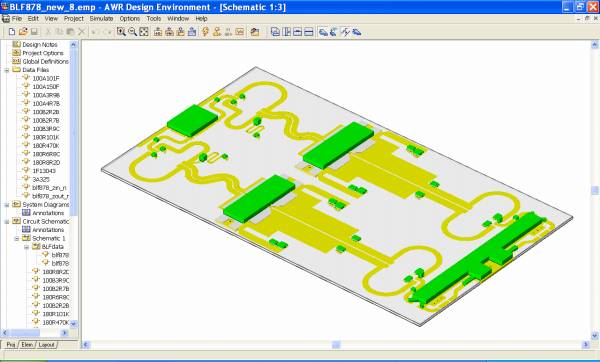The width and height of the screenshot is (600, 362).
Task: Click the View All fit icon
Action: pyautogui.click(x=144, y=32)
